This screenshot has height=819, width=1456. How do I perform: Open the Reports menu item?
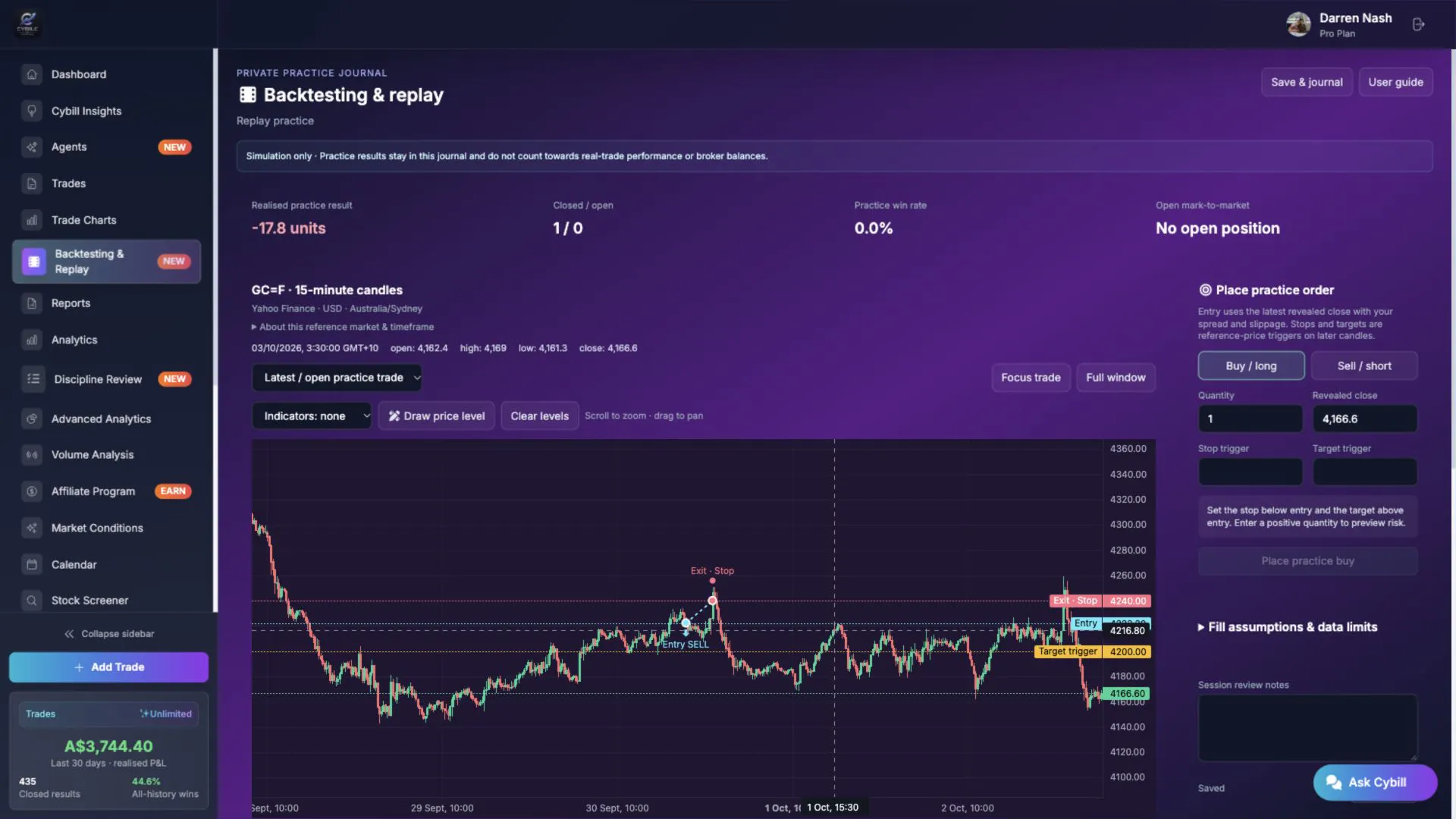[106, 303]
